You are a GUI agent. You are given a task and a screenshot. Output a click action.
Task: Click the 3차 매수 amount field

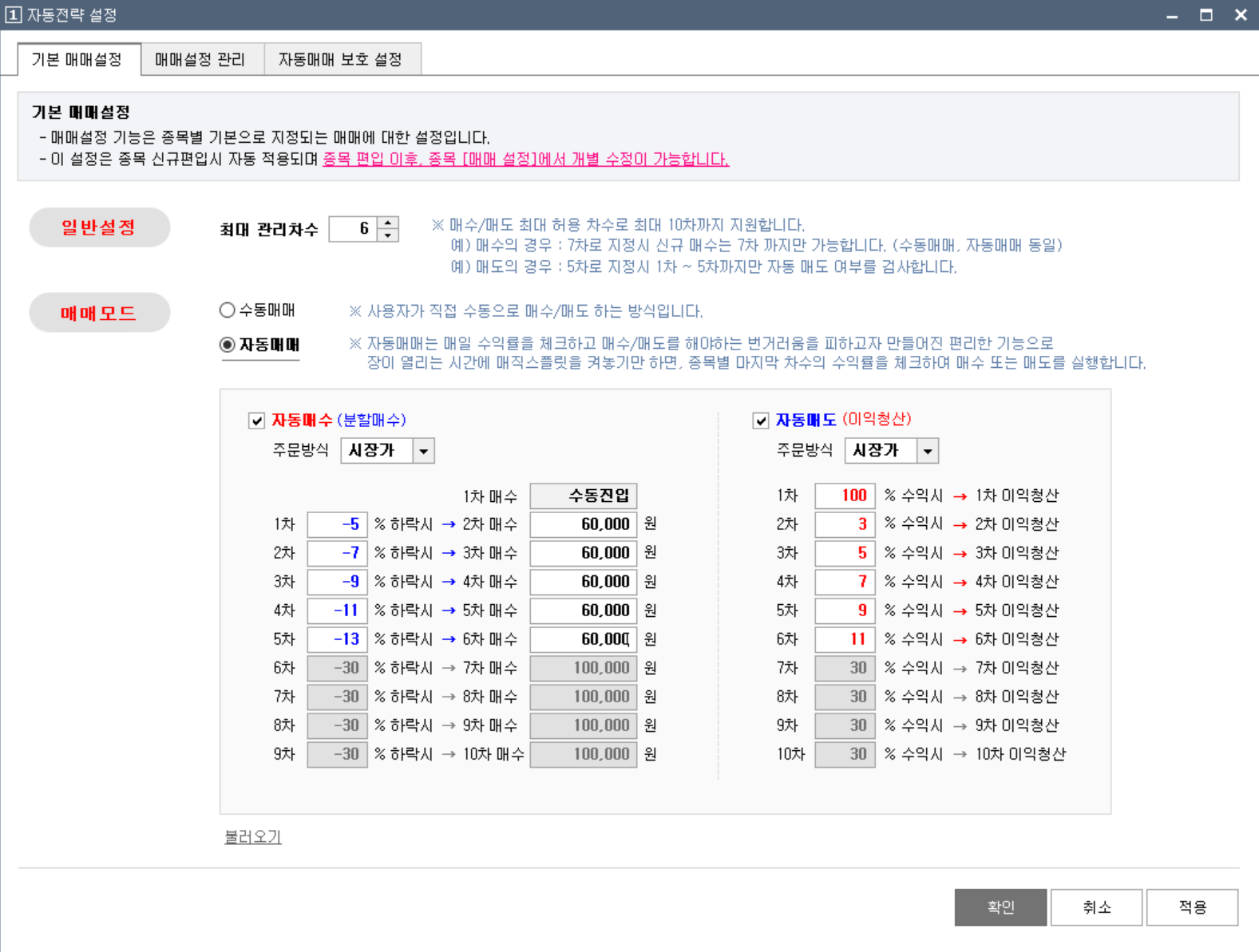coord(584,553)
